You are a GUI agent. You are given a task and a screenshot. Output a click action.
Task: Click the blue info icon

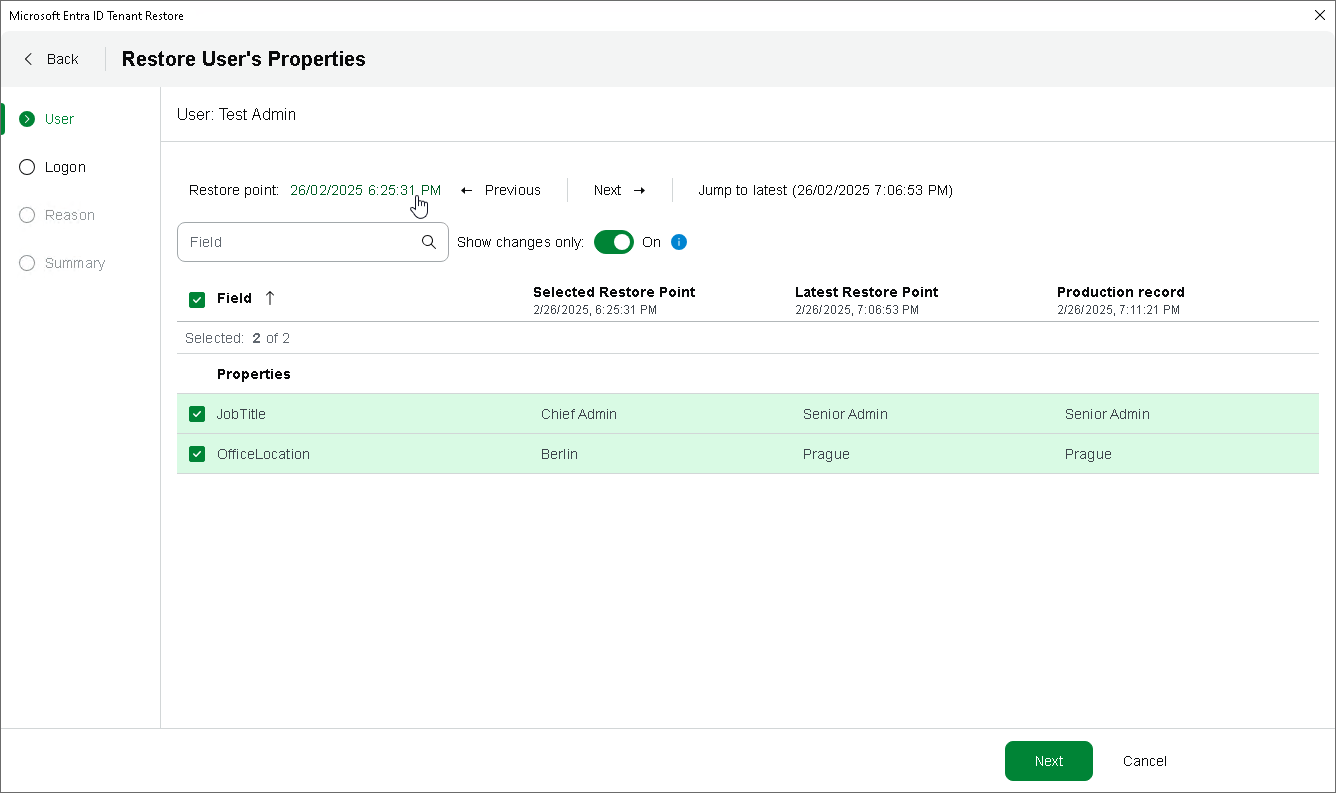[679, 242]
